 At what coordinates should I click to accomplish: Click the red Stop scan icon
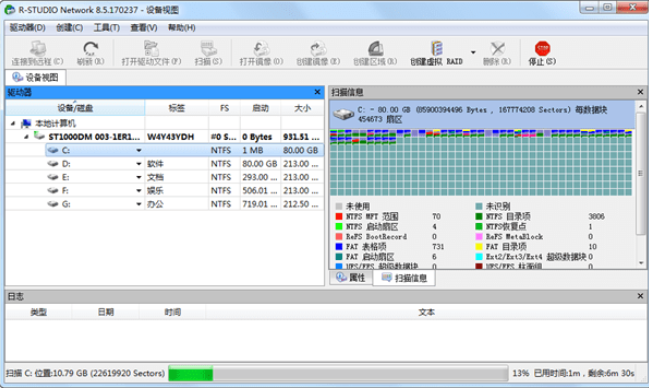[542, 48]
